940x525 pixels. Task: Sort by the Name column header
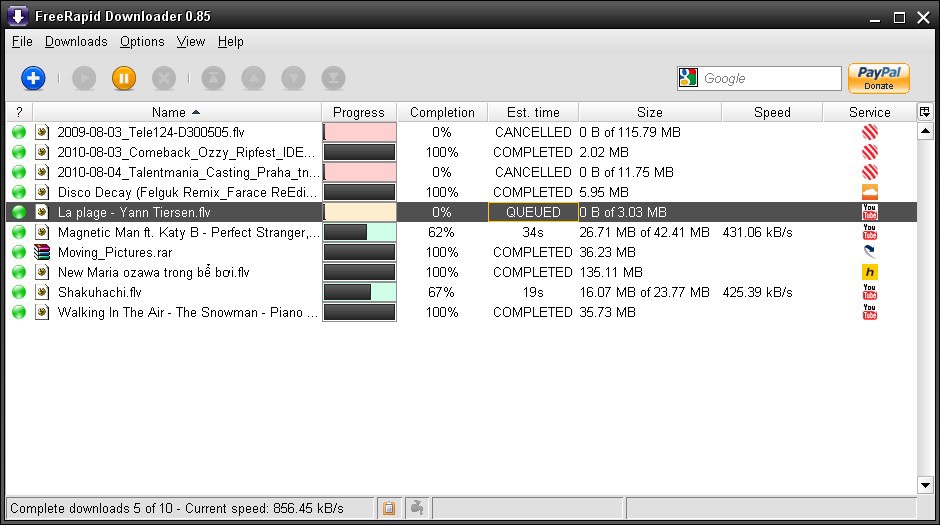(x=177, y=112)
